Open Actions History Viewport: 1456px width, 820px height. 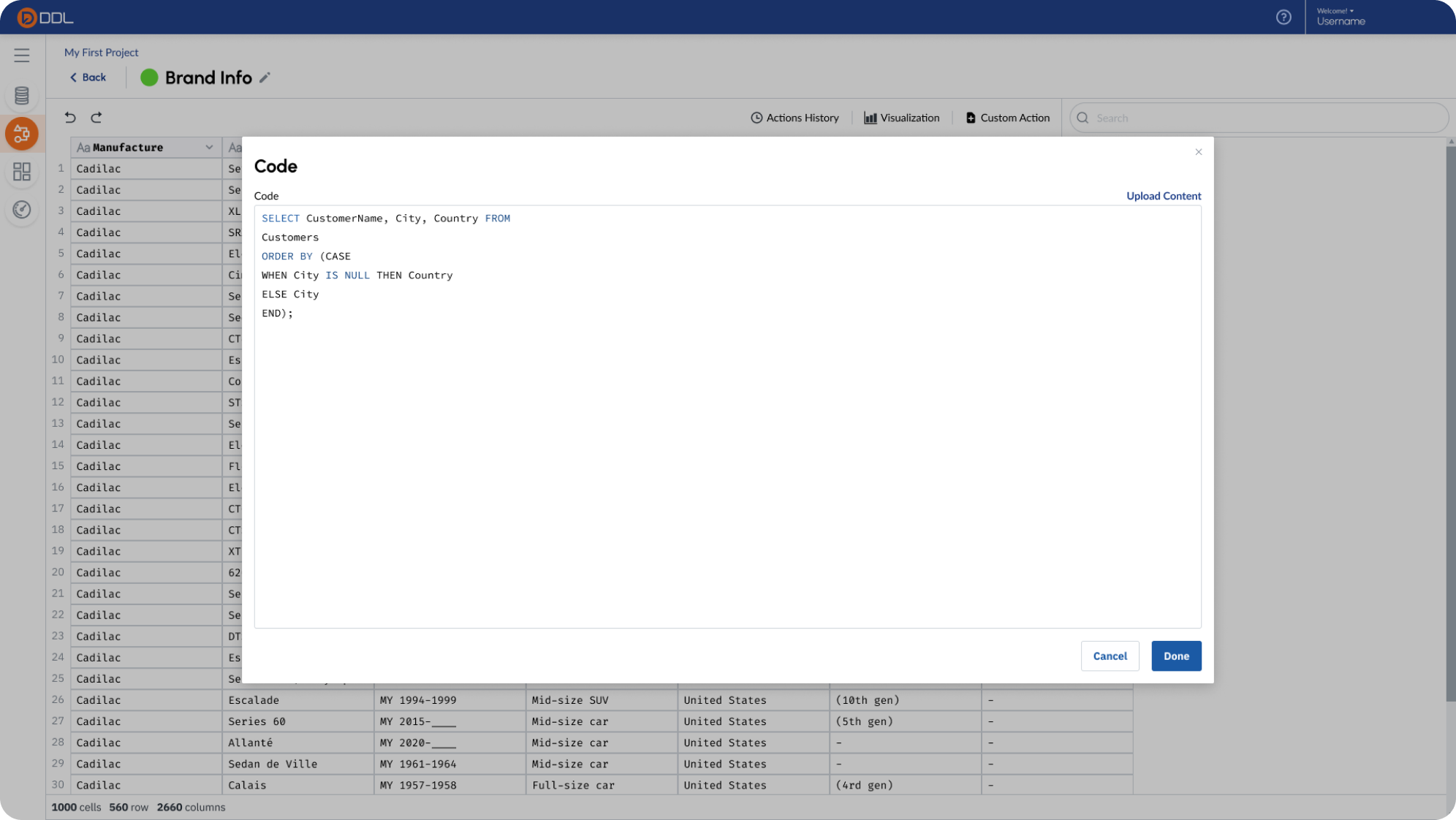pos(795,118)
